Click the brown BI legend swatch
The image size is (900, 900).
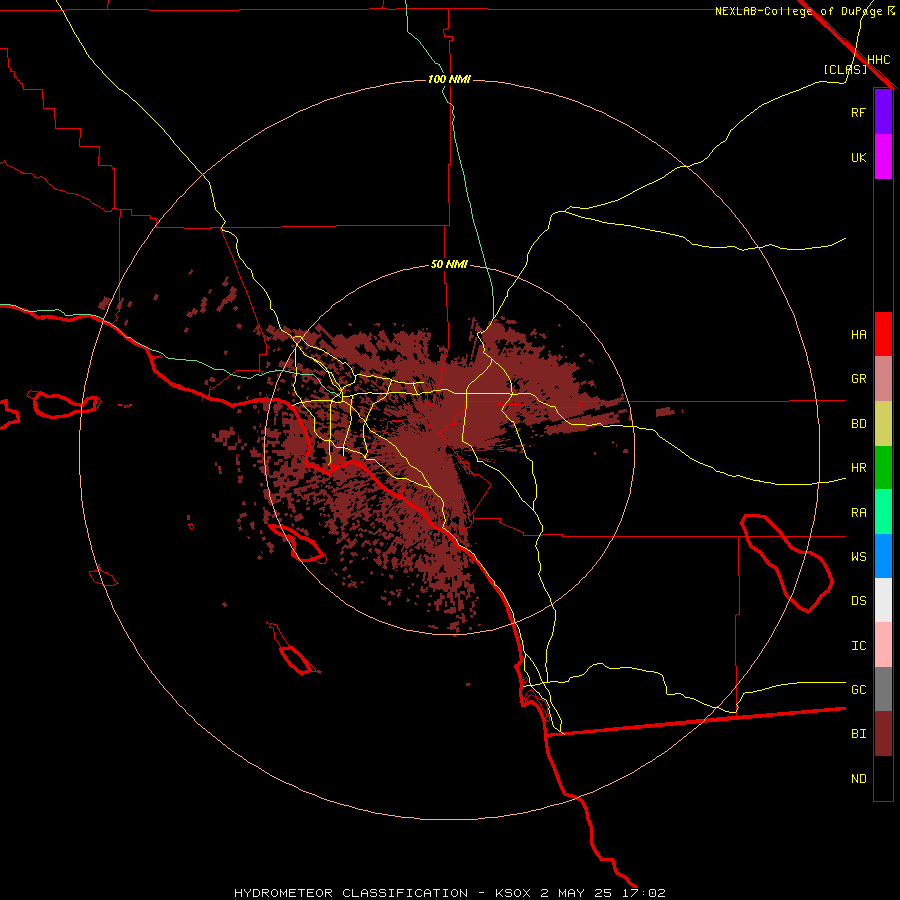pos(883,734)
